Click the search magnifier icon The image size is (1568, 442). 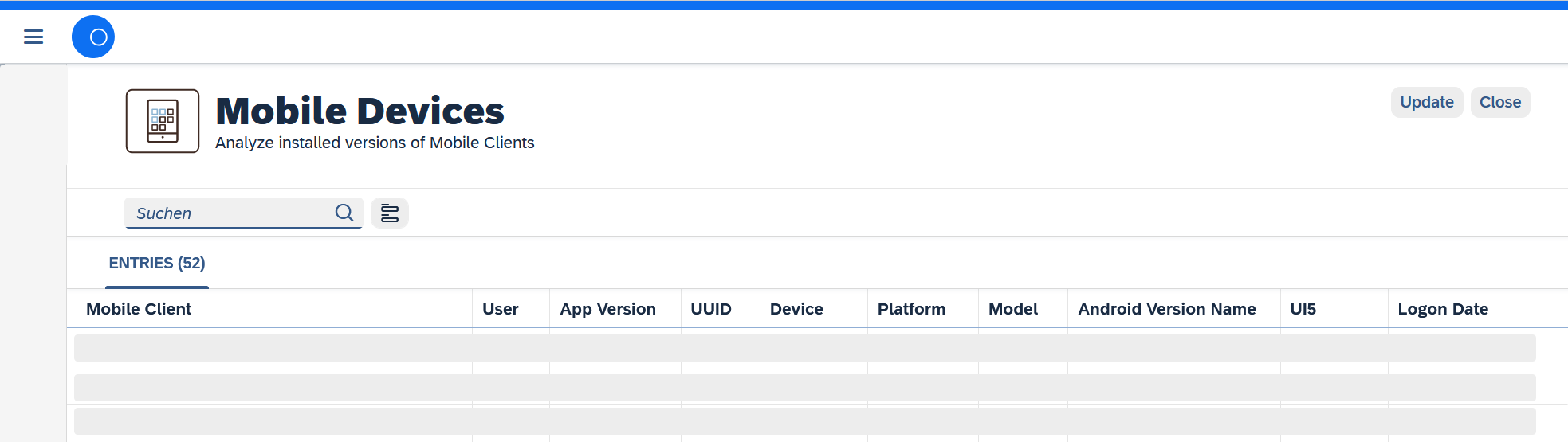pos(344,213)
